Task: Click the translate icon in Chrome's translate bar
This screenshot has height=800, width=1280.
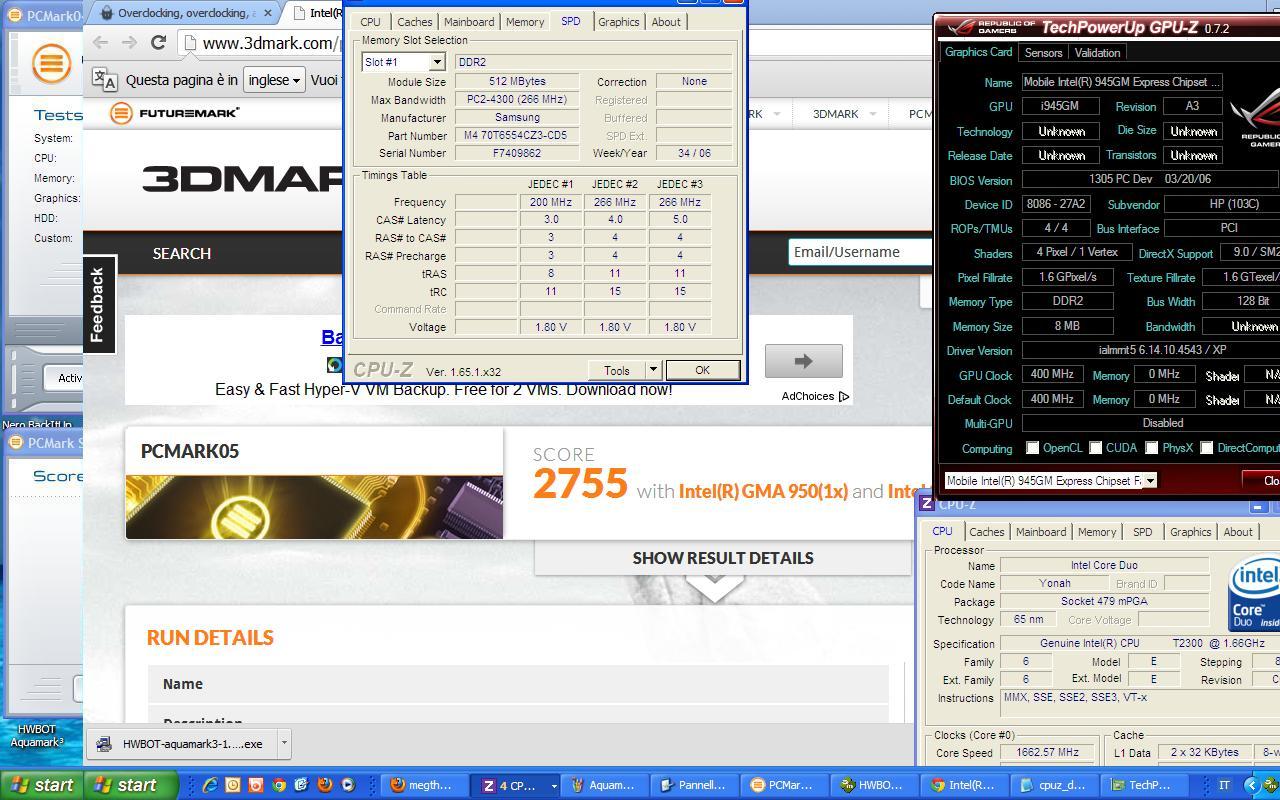Action: [104, 80]
